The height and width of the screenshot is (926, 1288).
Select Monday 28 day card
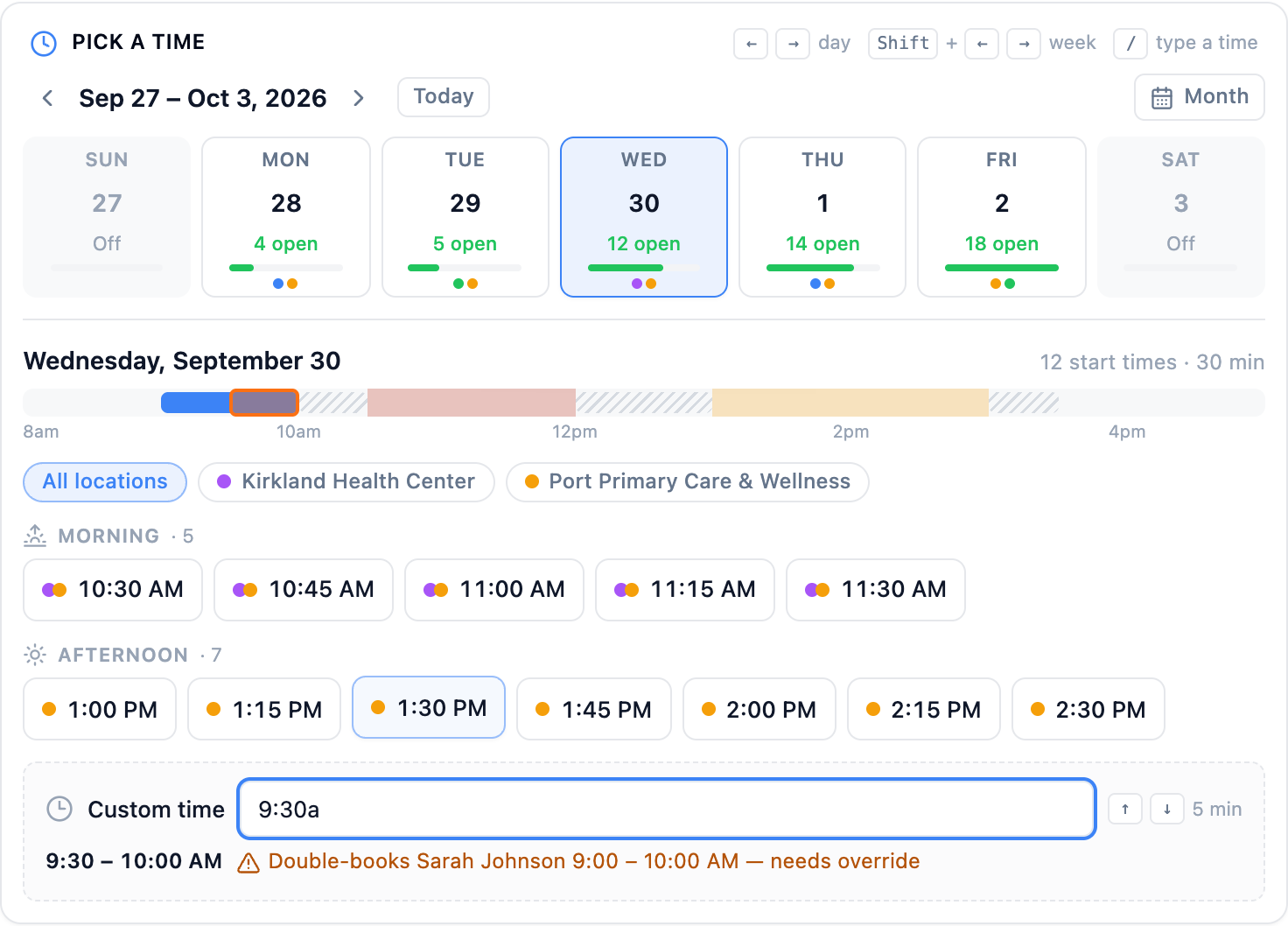tap(286, 217)
